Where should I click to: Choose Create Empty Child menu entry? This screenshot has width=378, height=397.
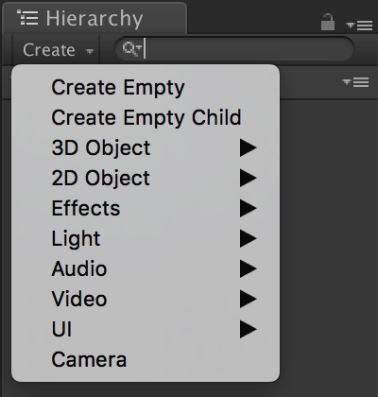146,118
